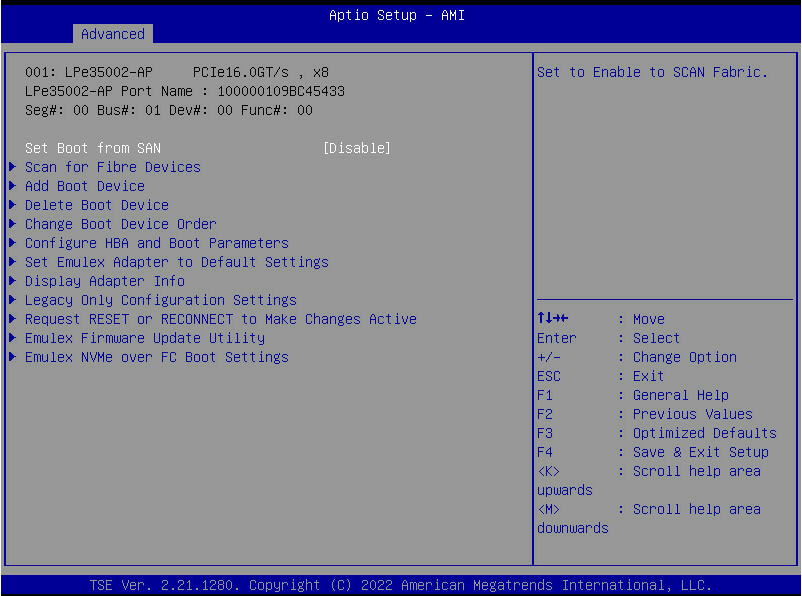Expand the Emulex NVMe over FC Boot Settings arrow
Viewport: 802px width, 596px height.
(x=13, y=357)
